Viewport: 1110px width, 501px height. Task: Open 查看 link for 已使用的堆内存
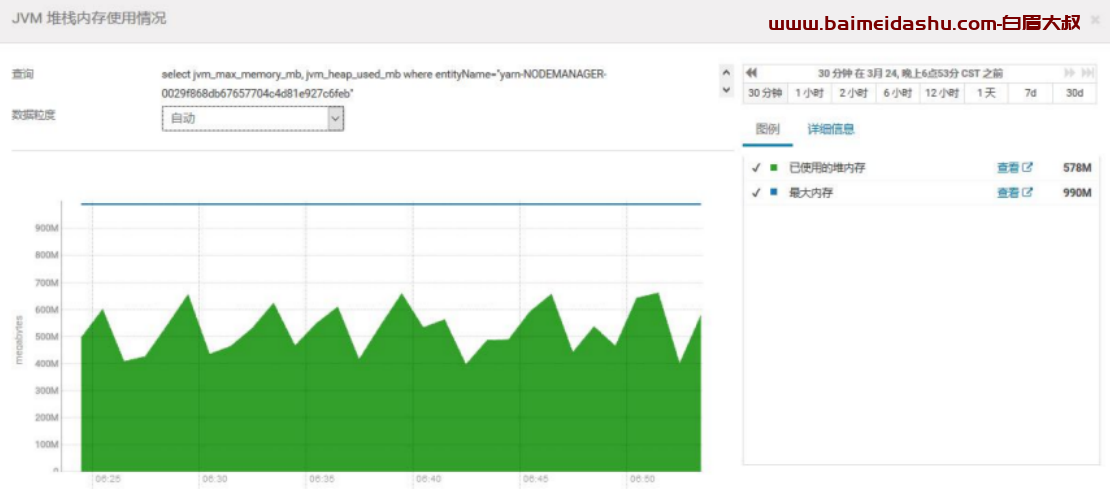(1008, 168)
